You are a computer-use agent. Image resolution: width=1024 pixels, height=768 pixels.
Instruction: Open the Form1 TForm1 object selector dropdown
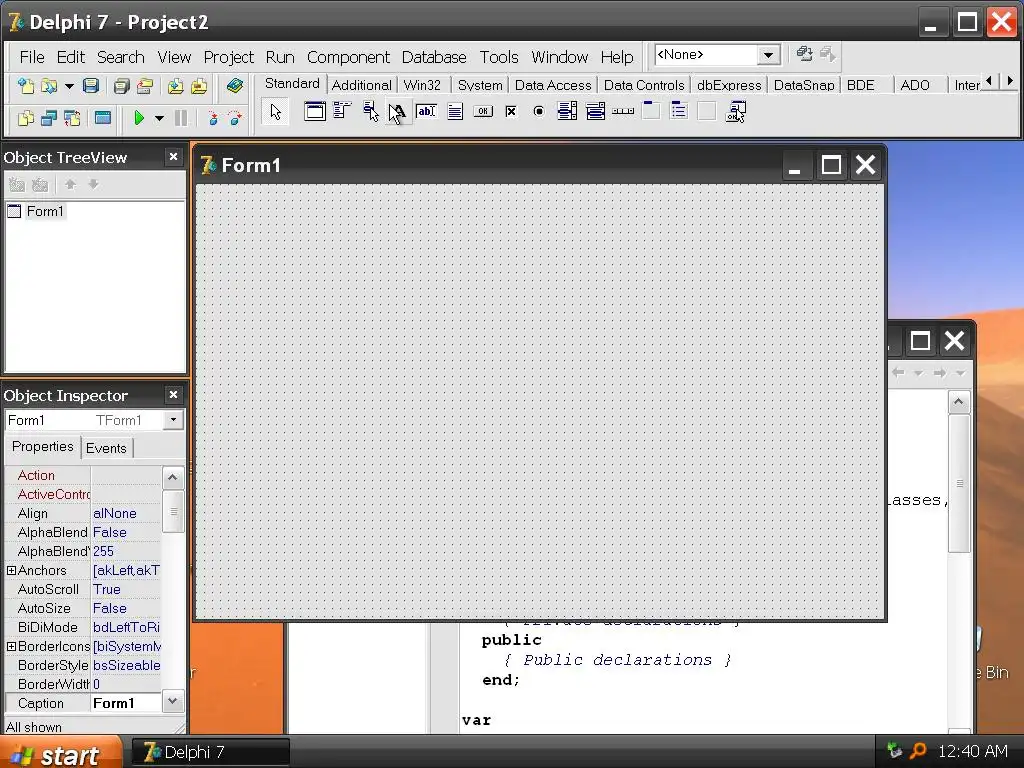click(173, 420)
